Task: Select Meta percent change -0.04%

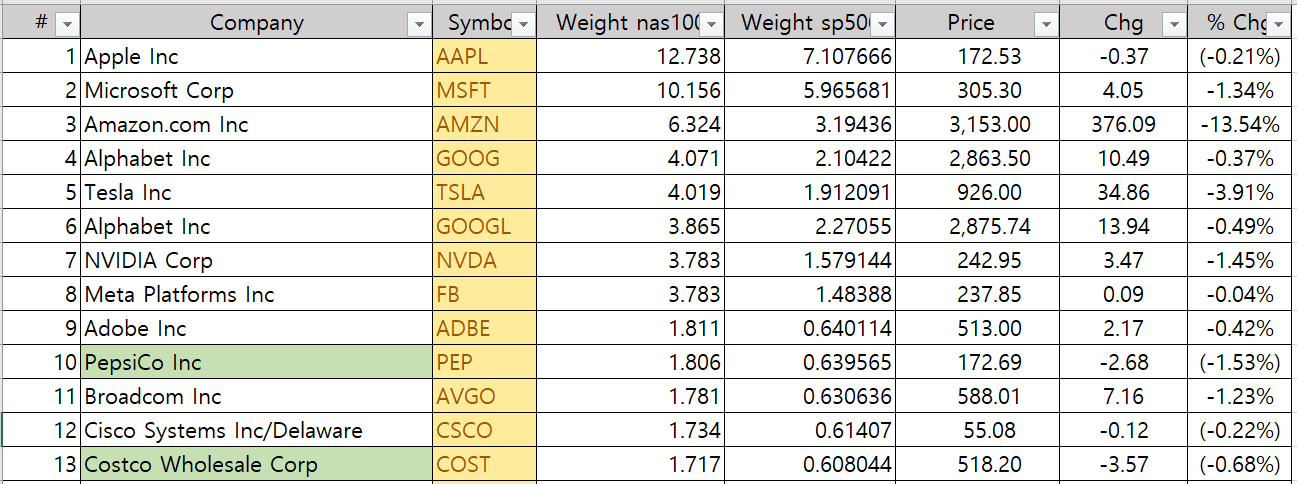Action: (1241, 295)
